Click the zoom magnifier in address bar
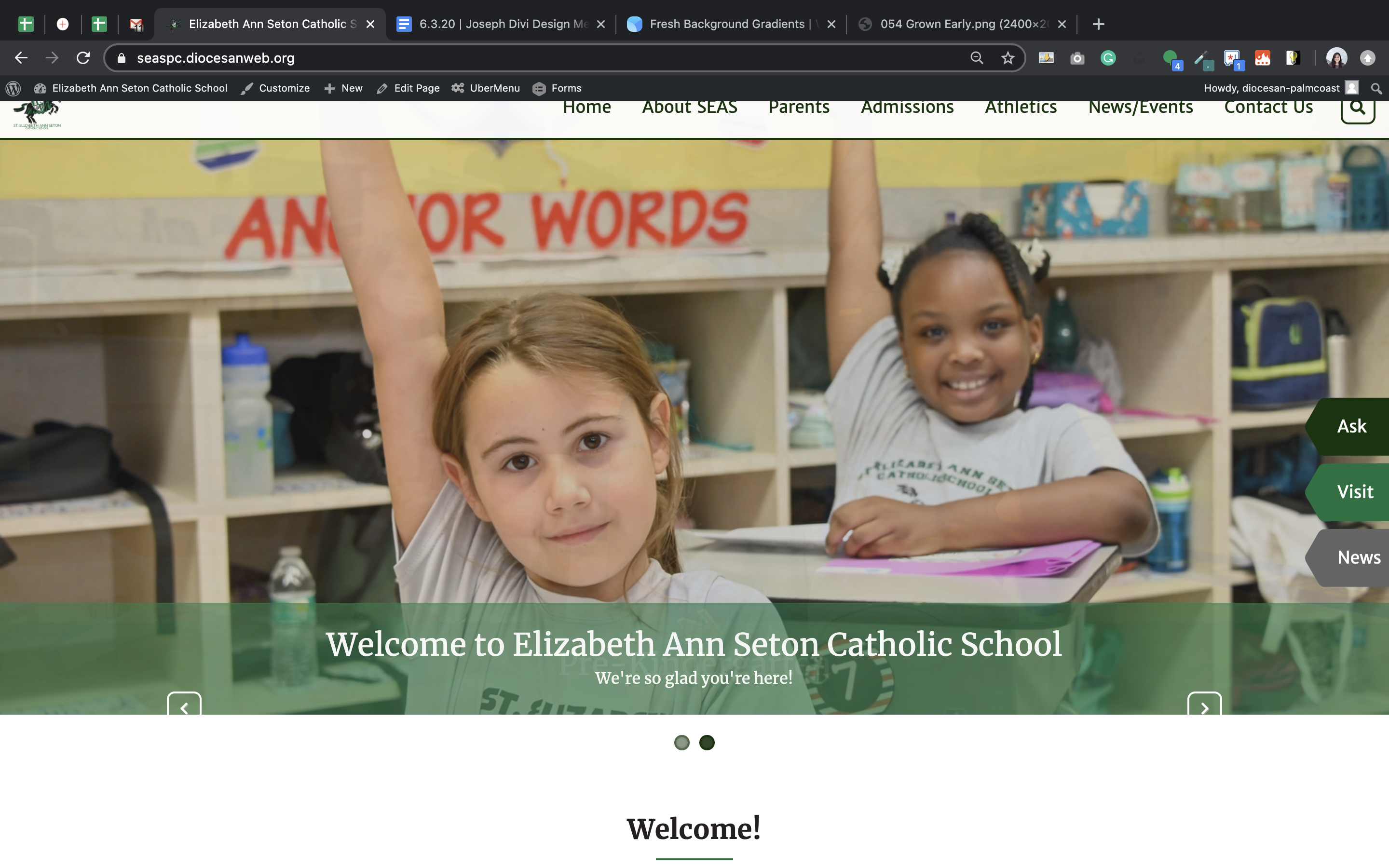The width and height of the screenshot is (1389, 868). click(x=976, y=58)
